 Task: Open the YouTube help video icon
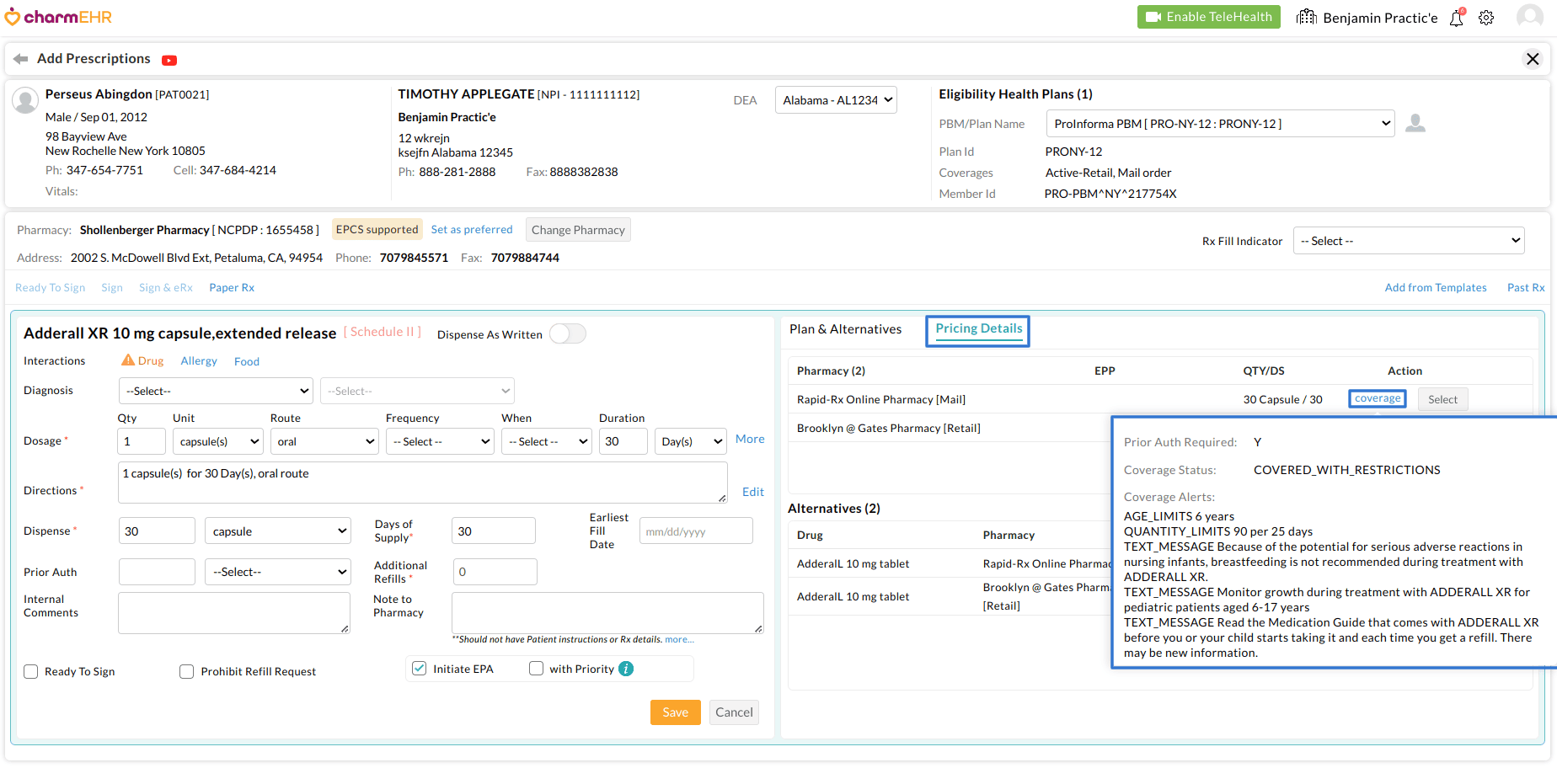click(169, 60)
